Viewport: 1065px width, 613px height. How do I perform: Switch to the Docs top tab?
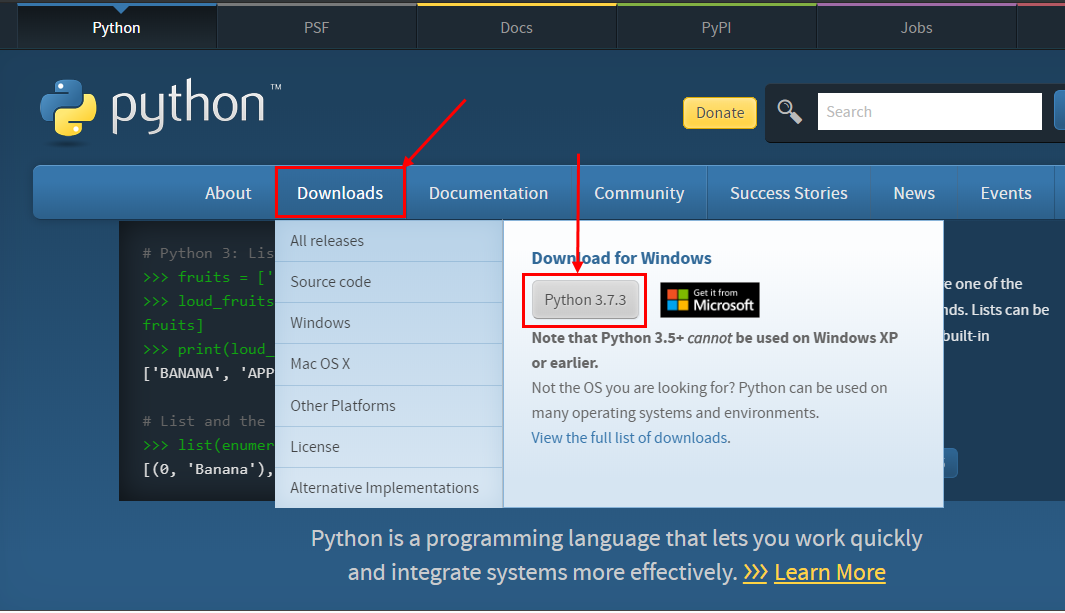click(516, 28)
